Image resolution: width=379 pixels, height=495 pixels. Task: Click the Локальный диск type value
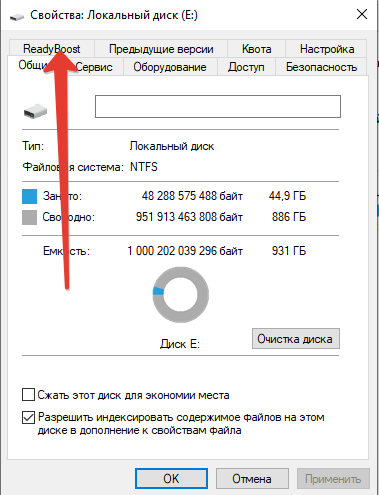172,146
